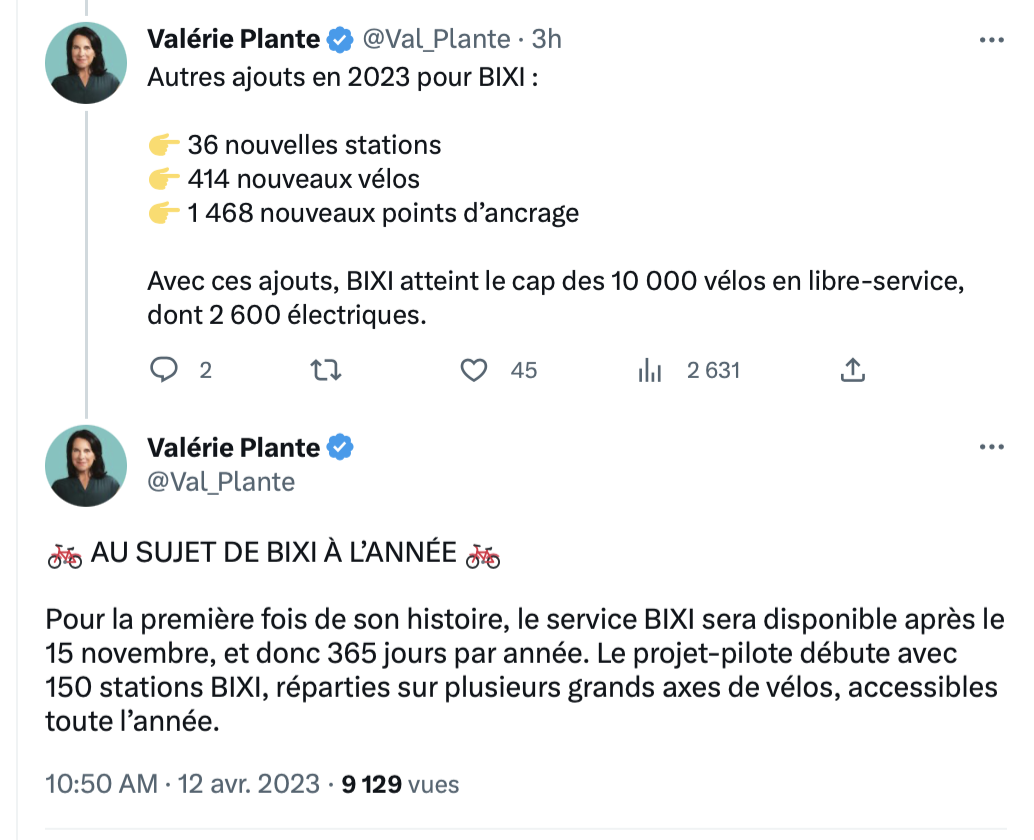Click verified badge beside second Valérie Plante name
This screenshot has height=840, width=1034.
(340, 446)
